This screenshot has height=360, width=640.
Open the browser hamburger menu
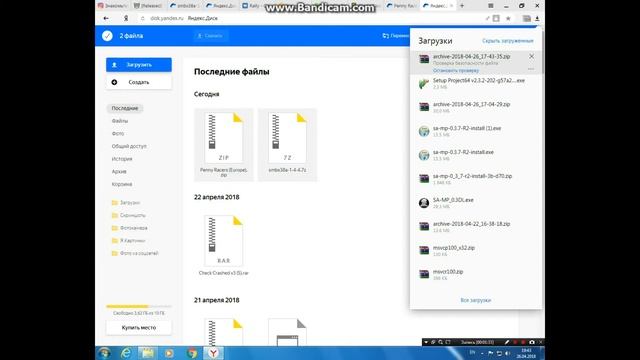coord(491,6)
